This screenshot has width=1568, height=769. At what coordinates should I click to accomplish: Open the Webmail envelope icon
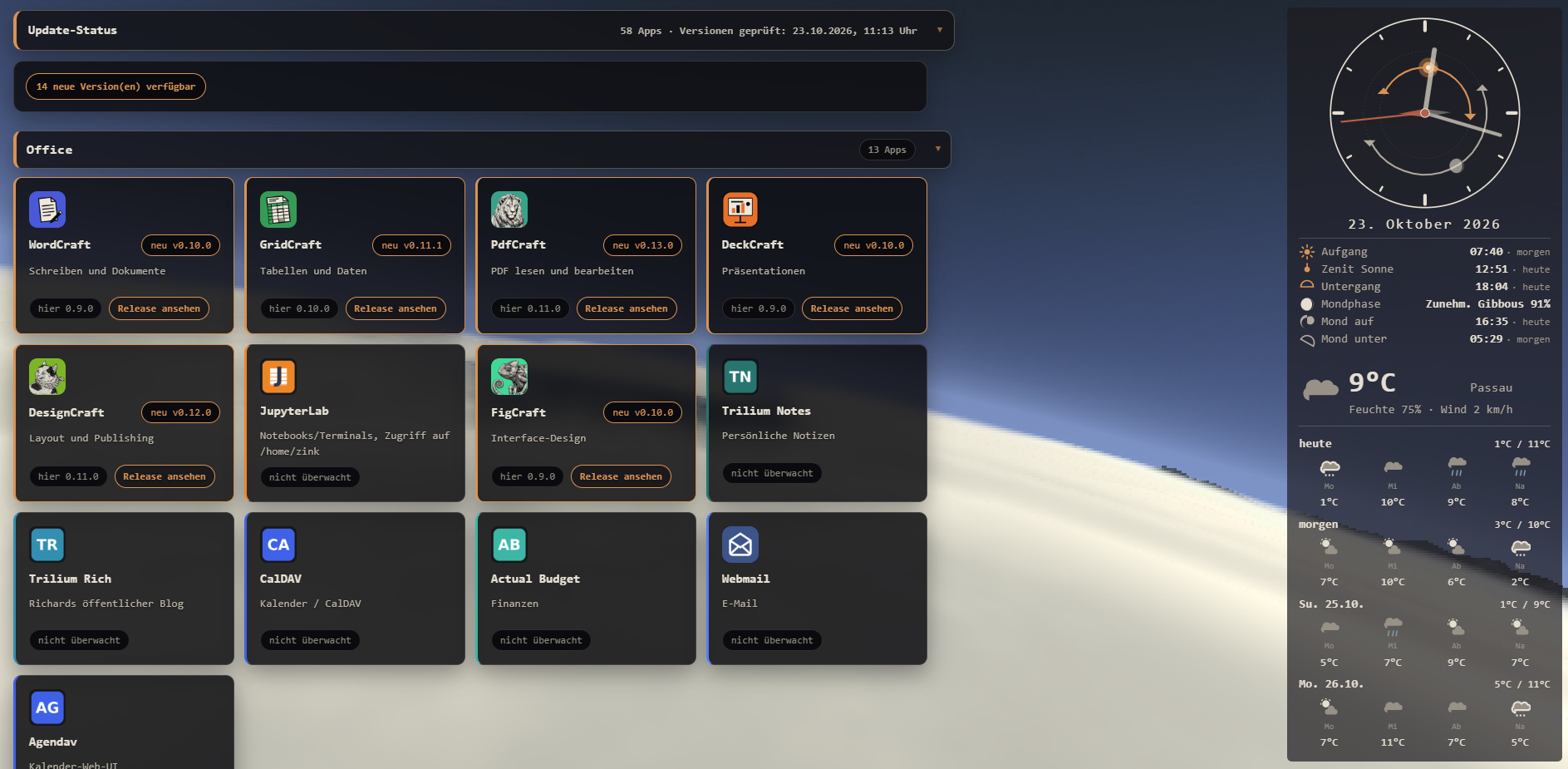[x=740, y=545]
